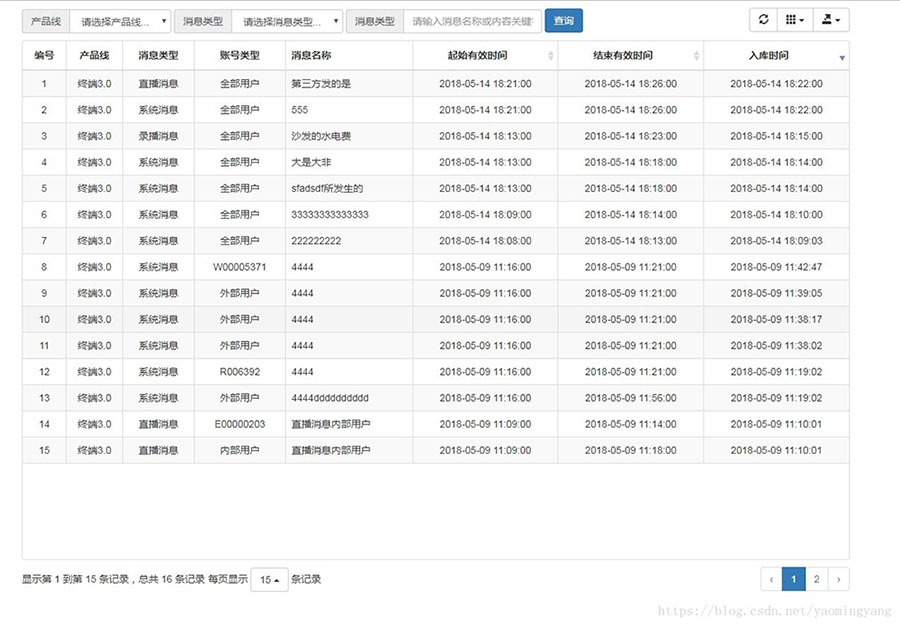This screenshot has width=900, height=625.
Task: Click the message keyword search field
Action: [x=472, y=21]
